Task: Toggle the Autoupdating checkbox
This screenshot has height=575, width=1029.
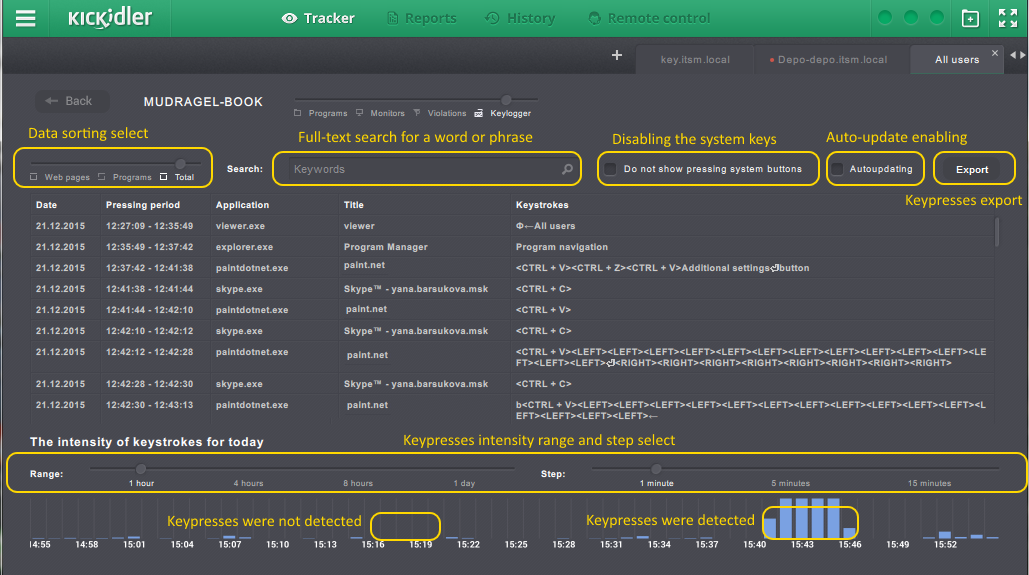Action: click(x=838, y=169)
